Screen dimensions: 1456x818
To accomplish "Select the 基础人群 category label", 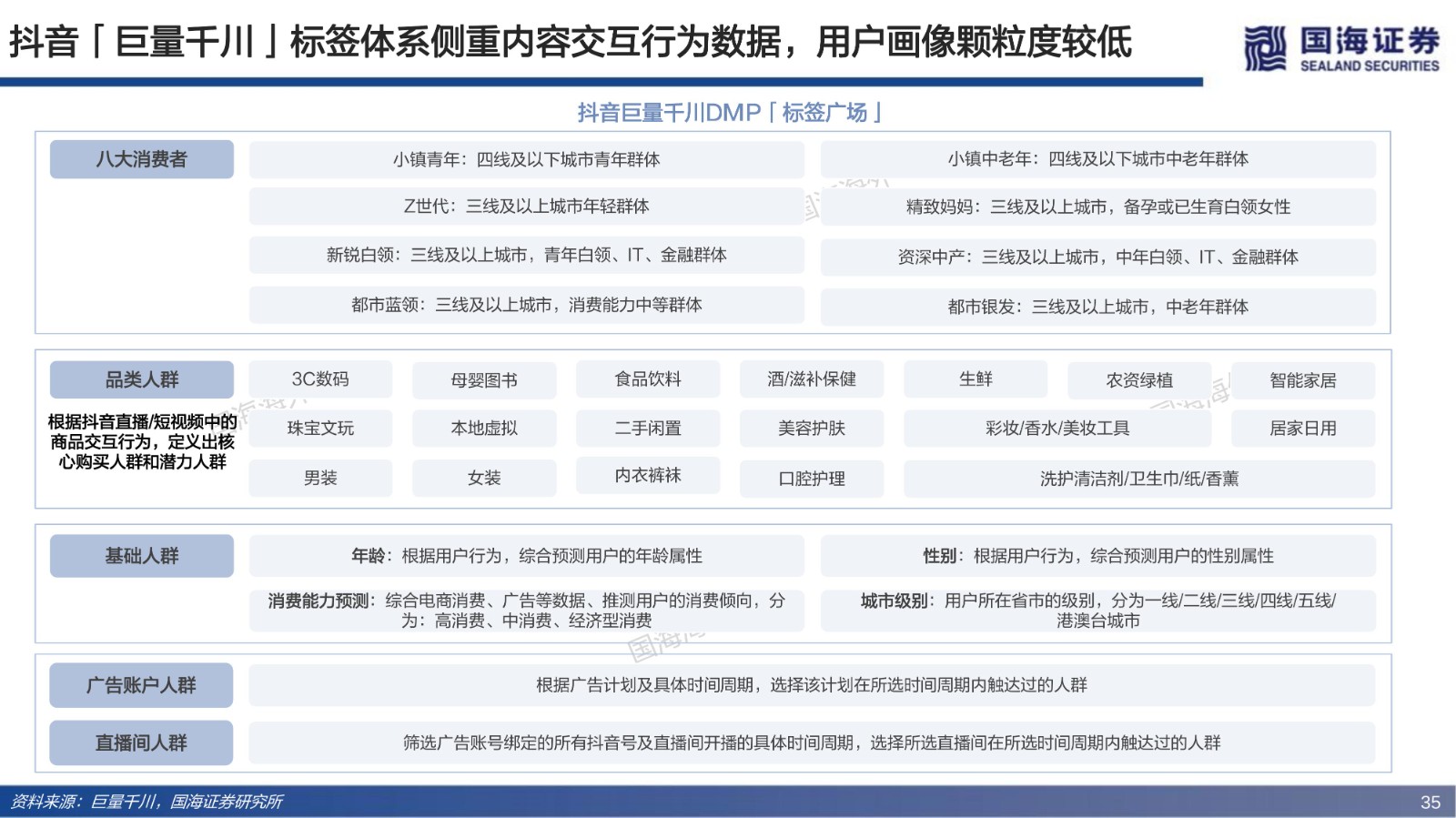I will [142, 556].
